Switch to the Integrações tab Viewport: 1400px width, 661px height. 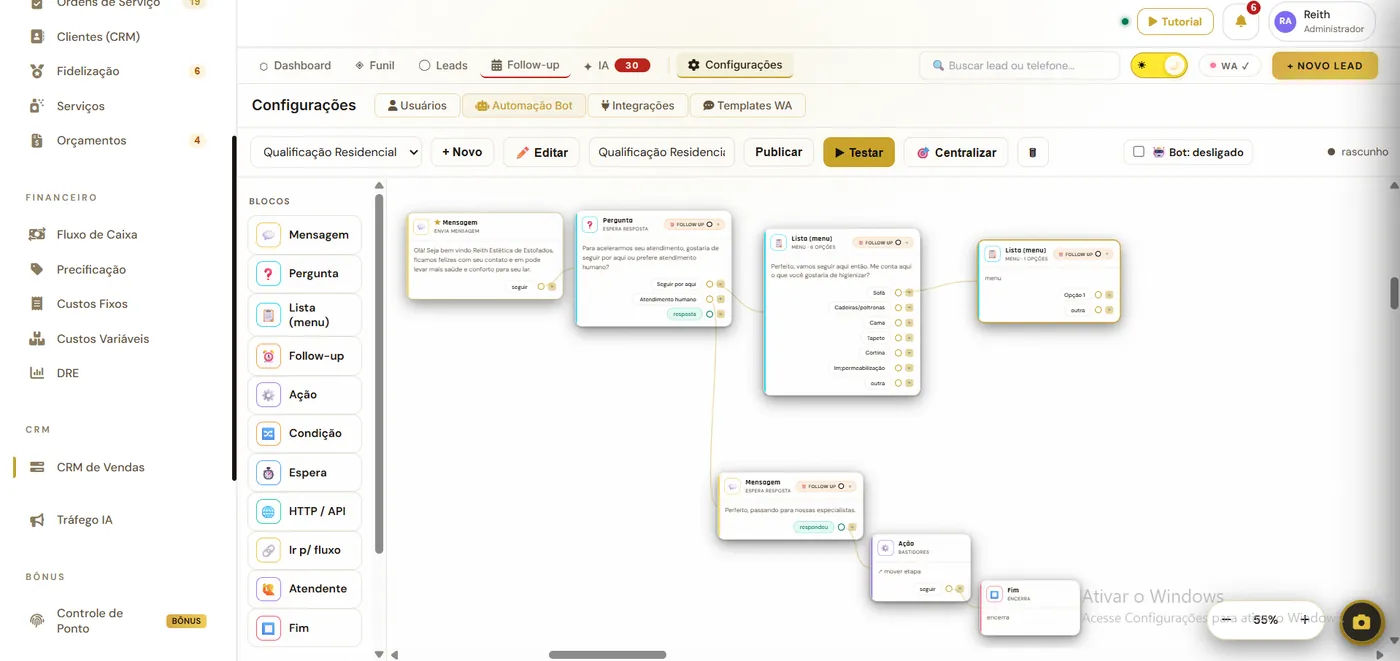638,105
